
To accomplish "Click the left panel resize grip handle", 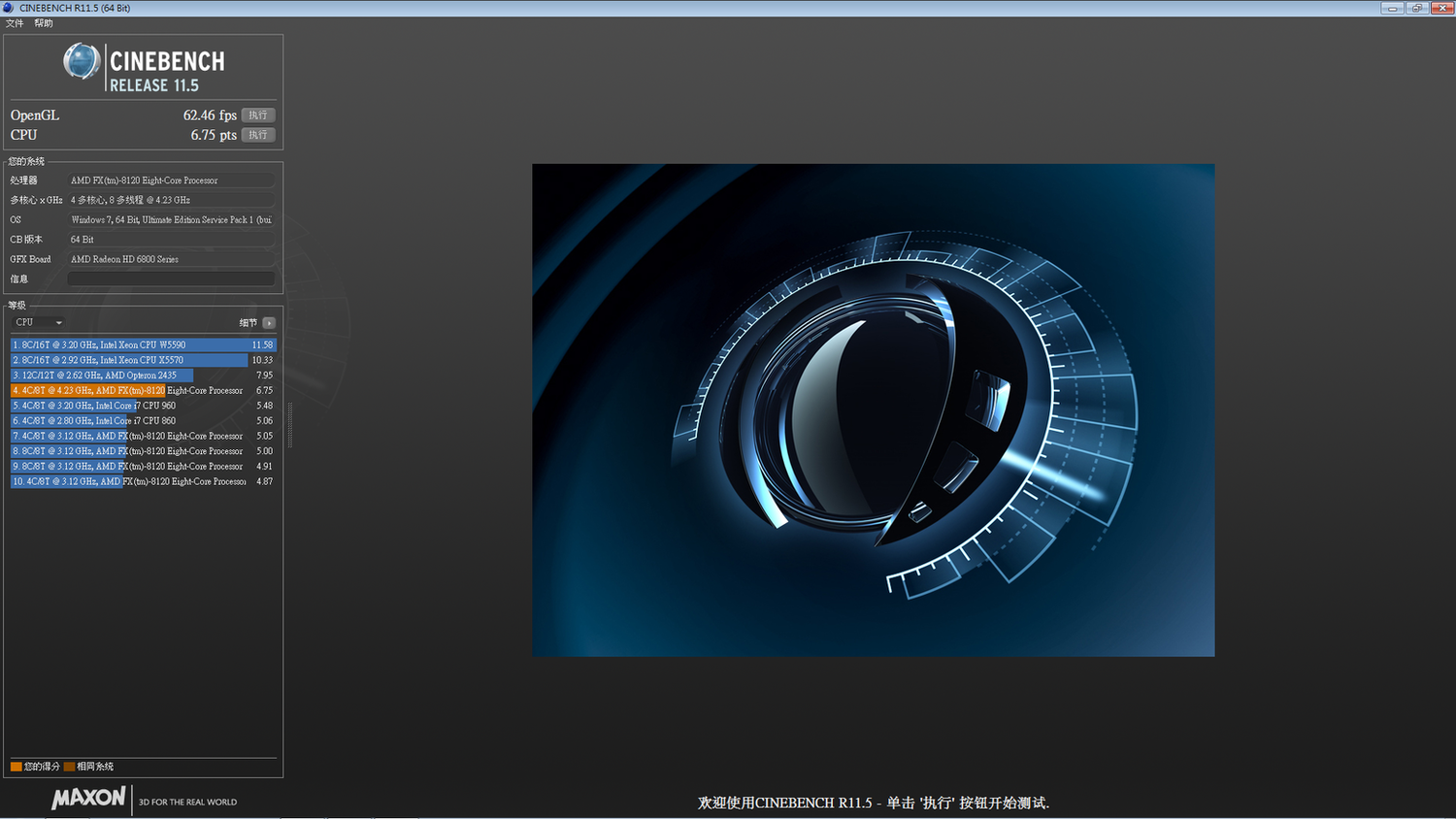I will tap(289, 424).
